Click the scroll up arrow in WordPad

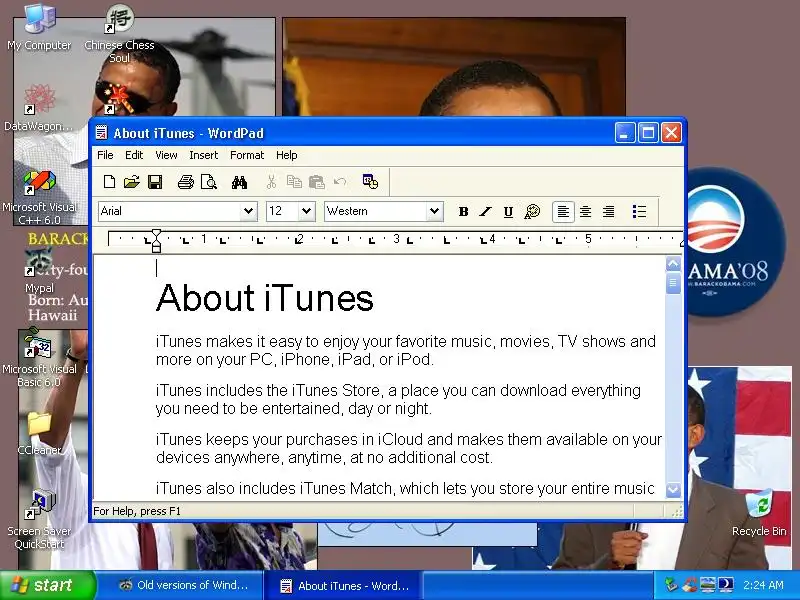point(673,264)
